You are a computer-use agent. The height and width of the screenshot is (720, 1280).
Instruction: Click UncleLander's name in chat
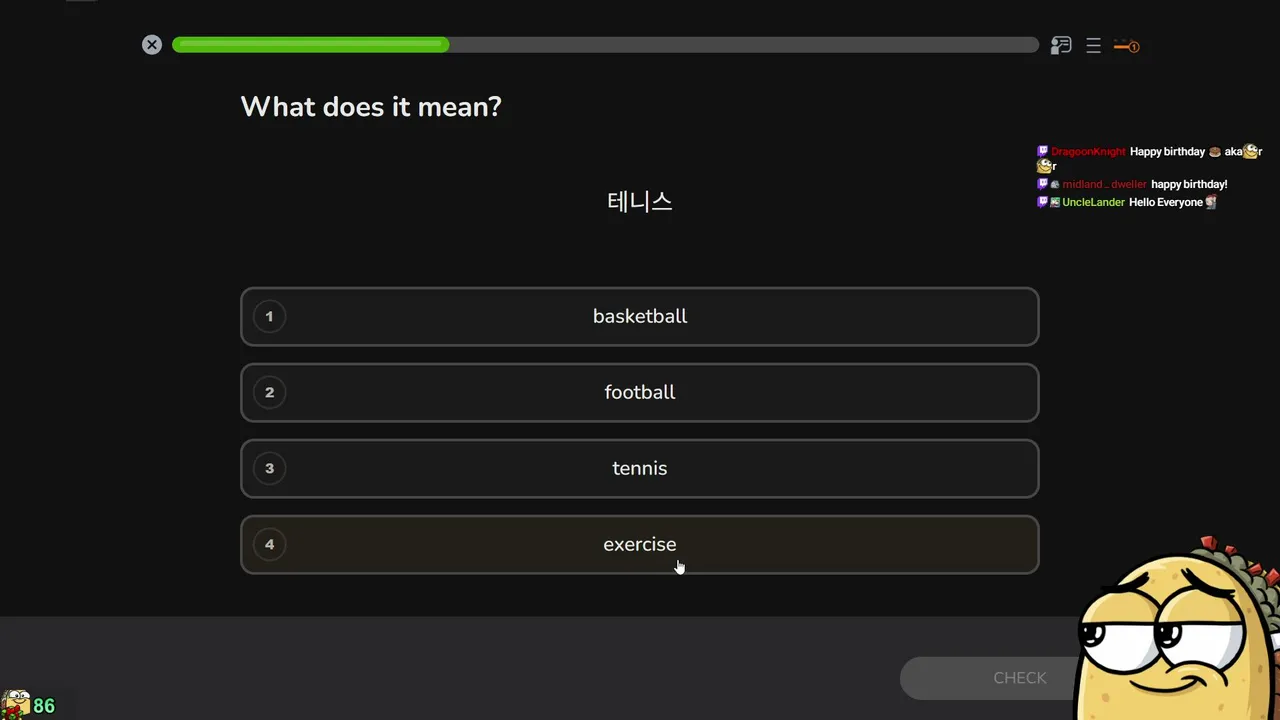coord(1093,203)
